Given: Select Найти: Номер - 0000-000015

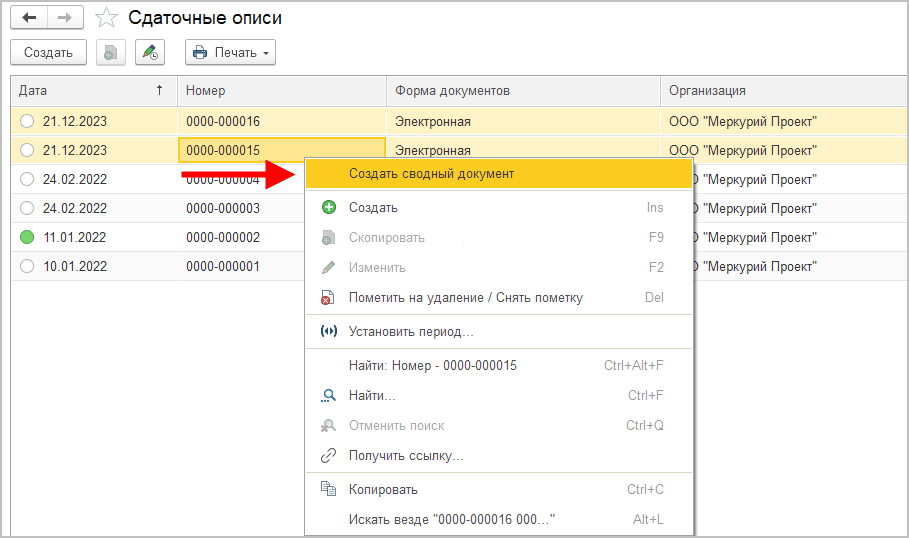Looking at the screenshot, I should pos(432,366).
